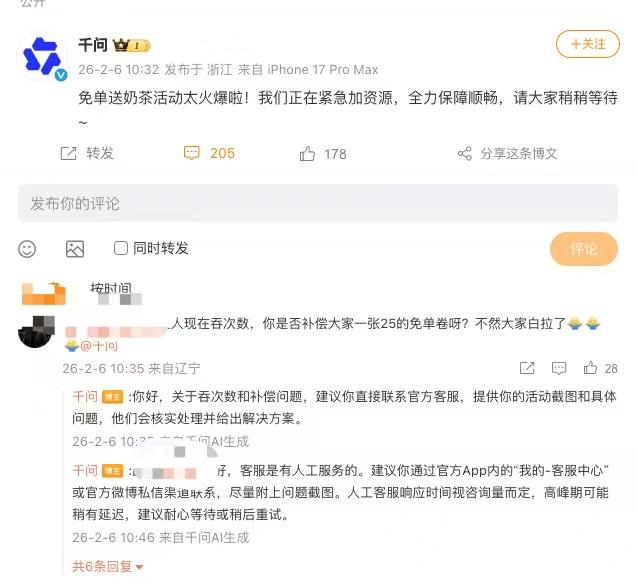
Task: Focus the 发布你的评论 input box
Action: 318,203
